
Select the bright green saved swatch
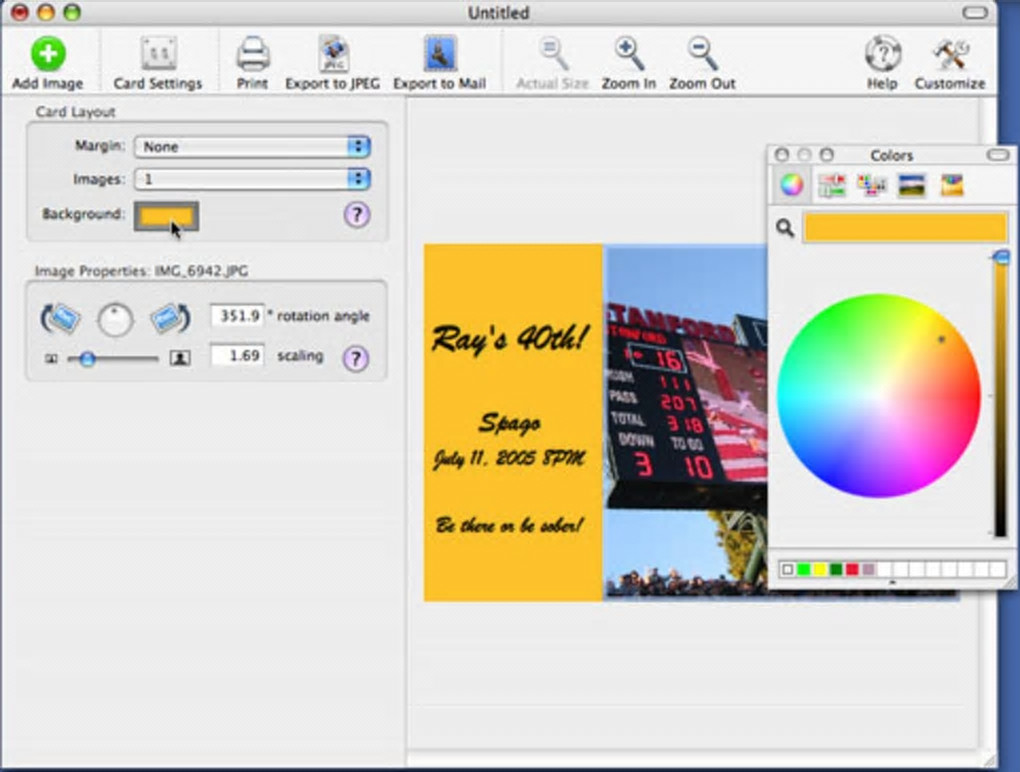[803, 570]
